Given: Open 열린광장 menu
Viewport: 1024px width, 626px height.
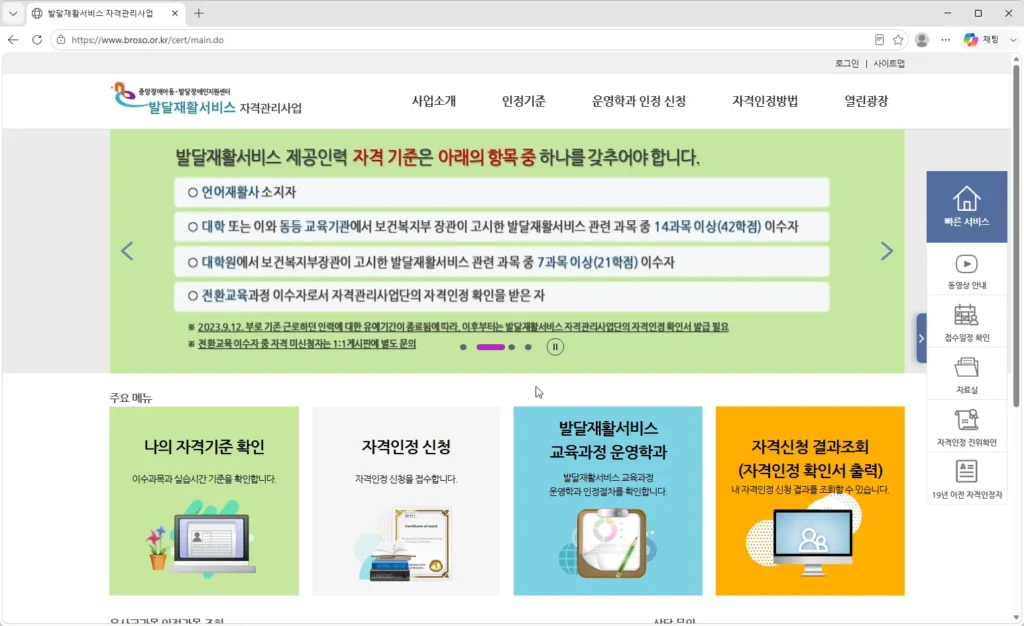Looking at the screenshot, I should (866, 101).
